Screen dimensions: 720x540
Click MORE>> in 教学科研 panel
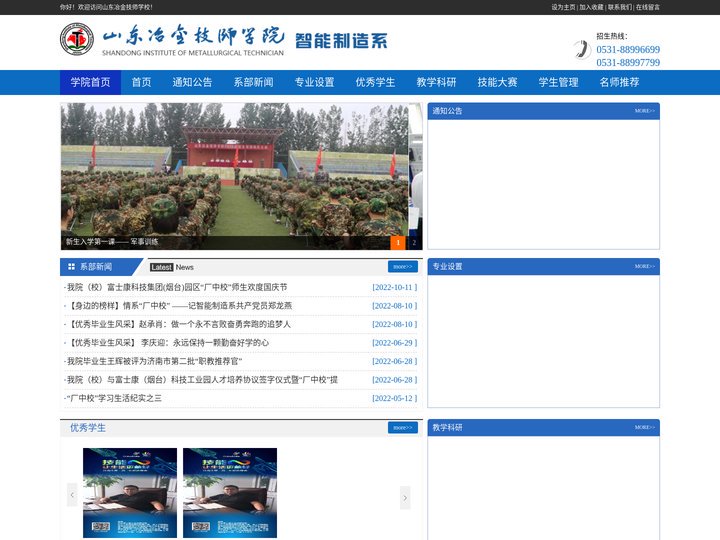(x=645, y=427)
